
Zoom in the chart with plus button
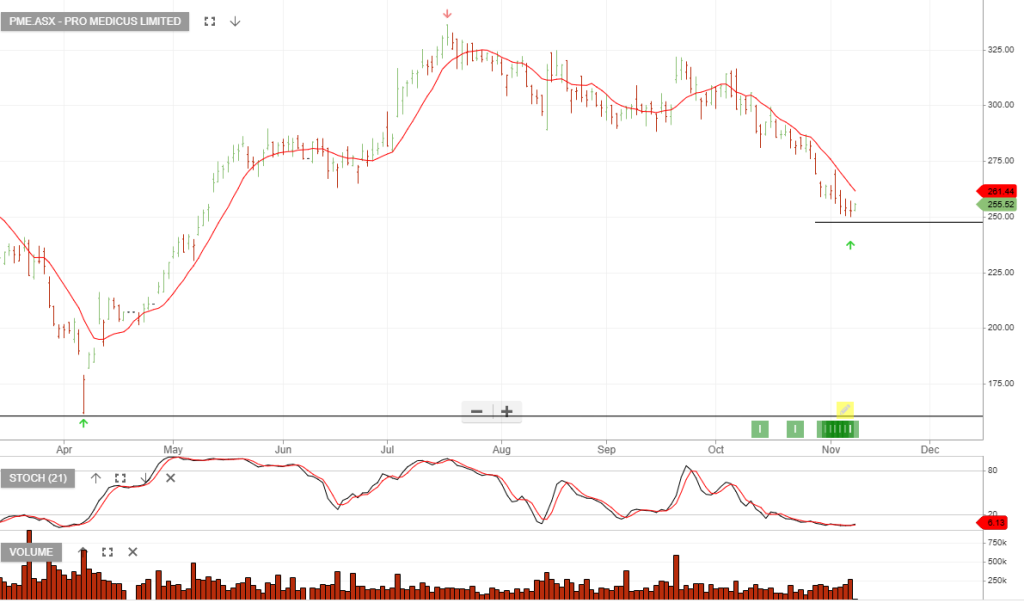[x=507, y=411]
